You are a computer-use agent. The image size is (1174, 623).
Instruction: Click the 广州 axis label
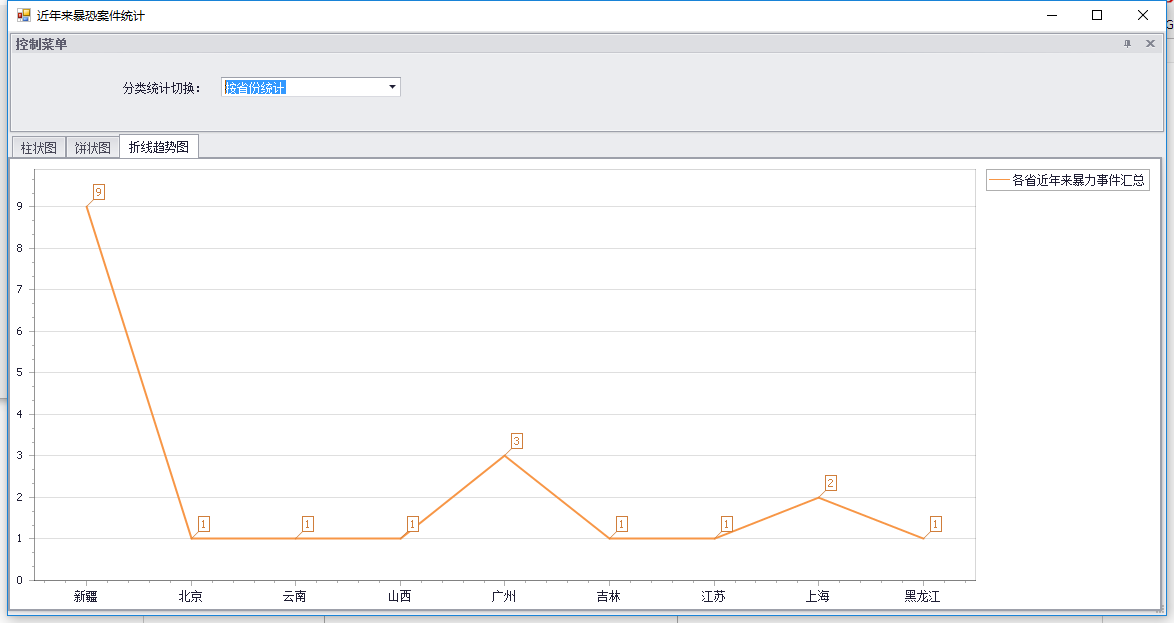(504, 597)
